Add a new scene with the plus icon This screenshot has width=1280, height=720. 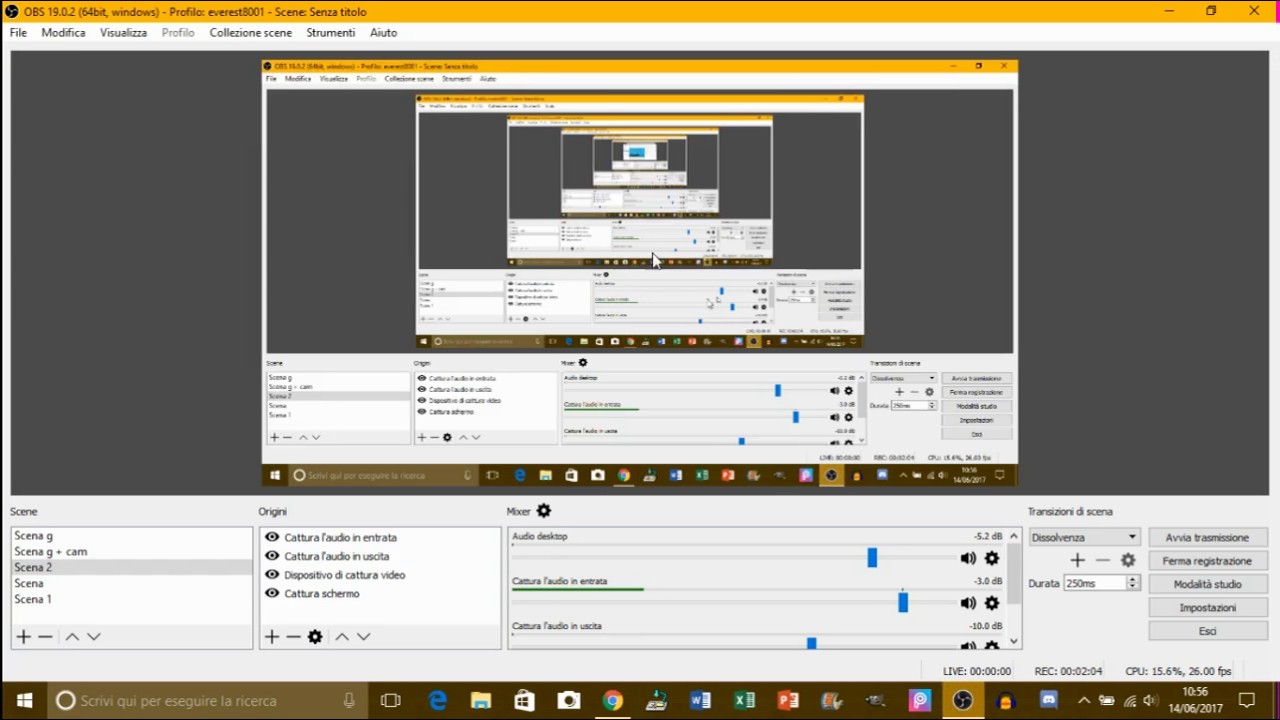(x=24, y=636)
